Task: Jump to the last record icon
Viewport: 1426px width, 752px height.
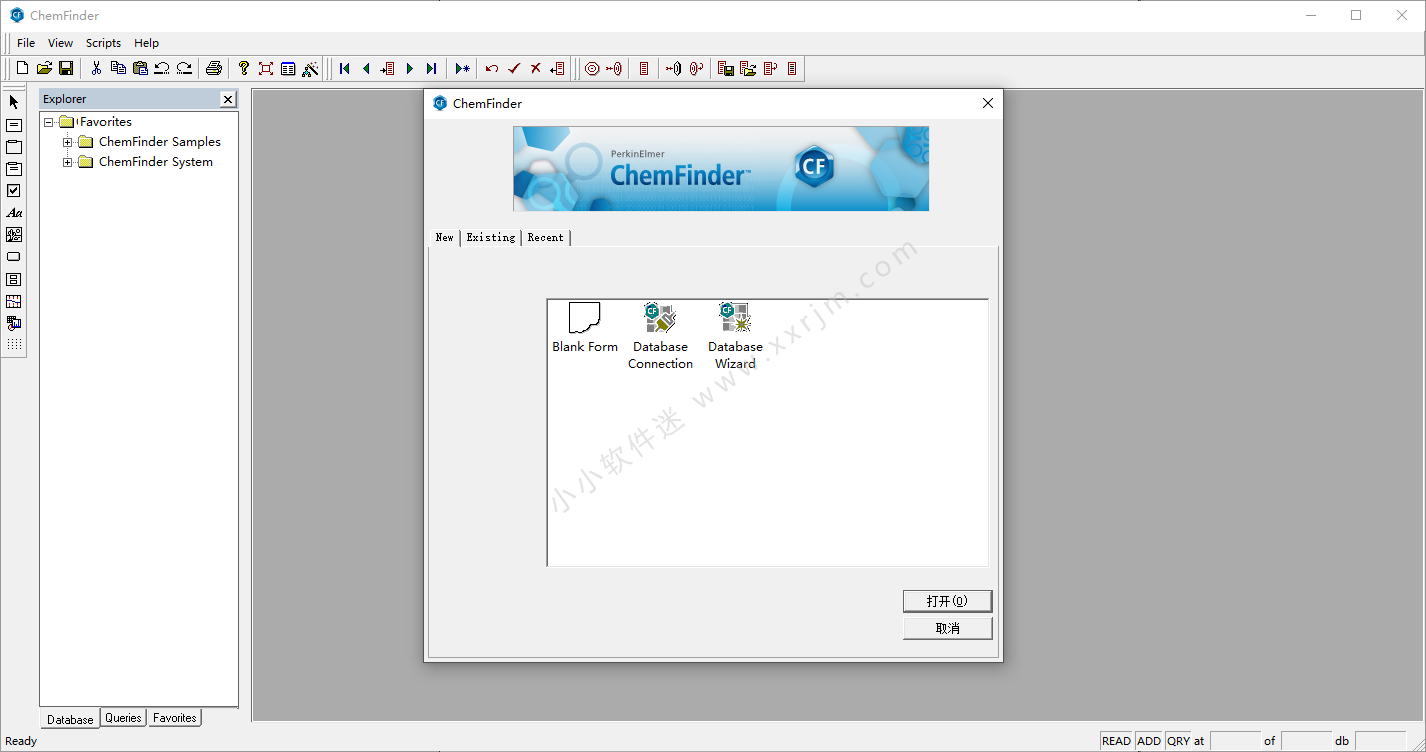Action: (431, 68)
